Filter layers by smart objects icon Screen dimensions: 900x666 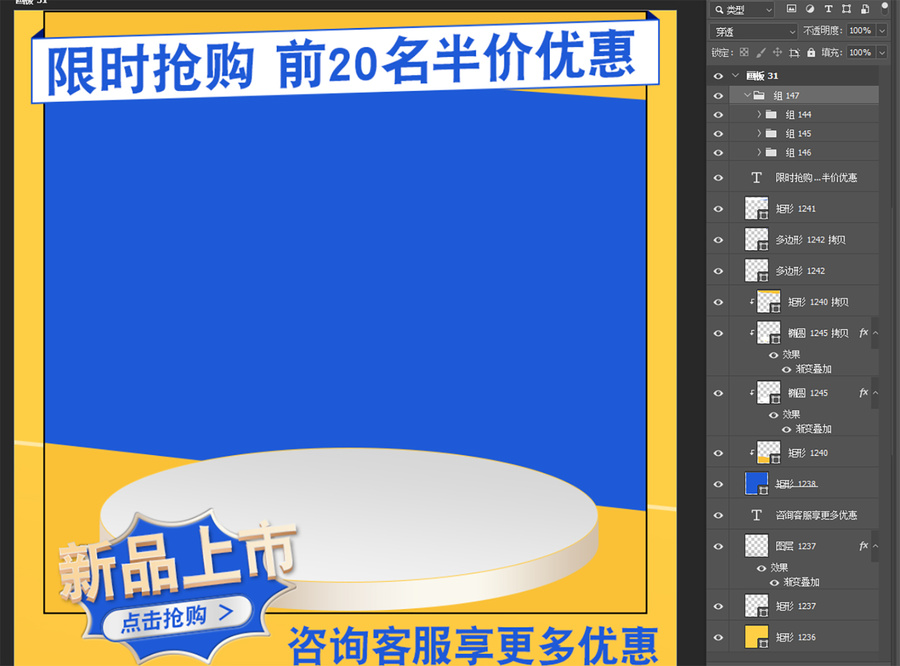click(865, 9)
